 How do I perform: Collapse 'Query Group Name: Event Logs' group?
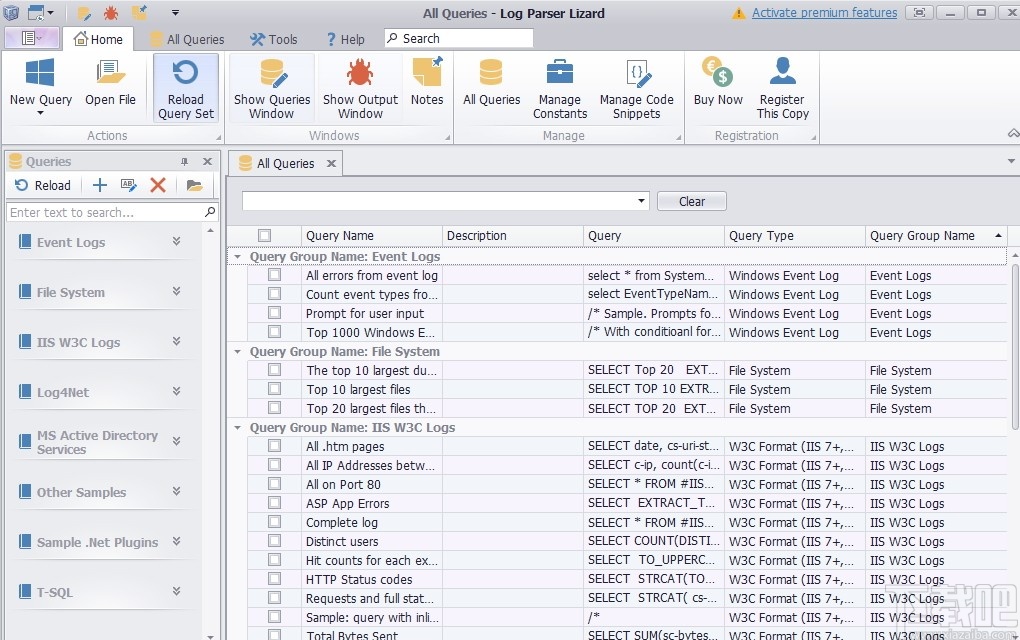(x=237, y=257)
